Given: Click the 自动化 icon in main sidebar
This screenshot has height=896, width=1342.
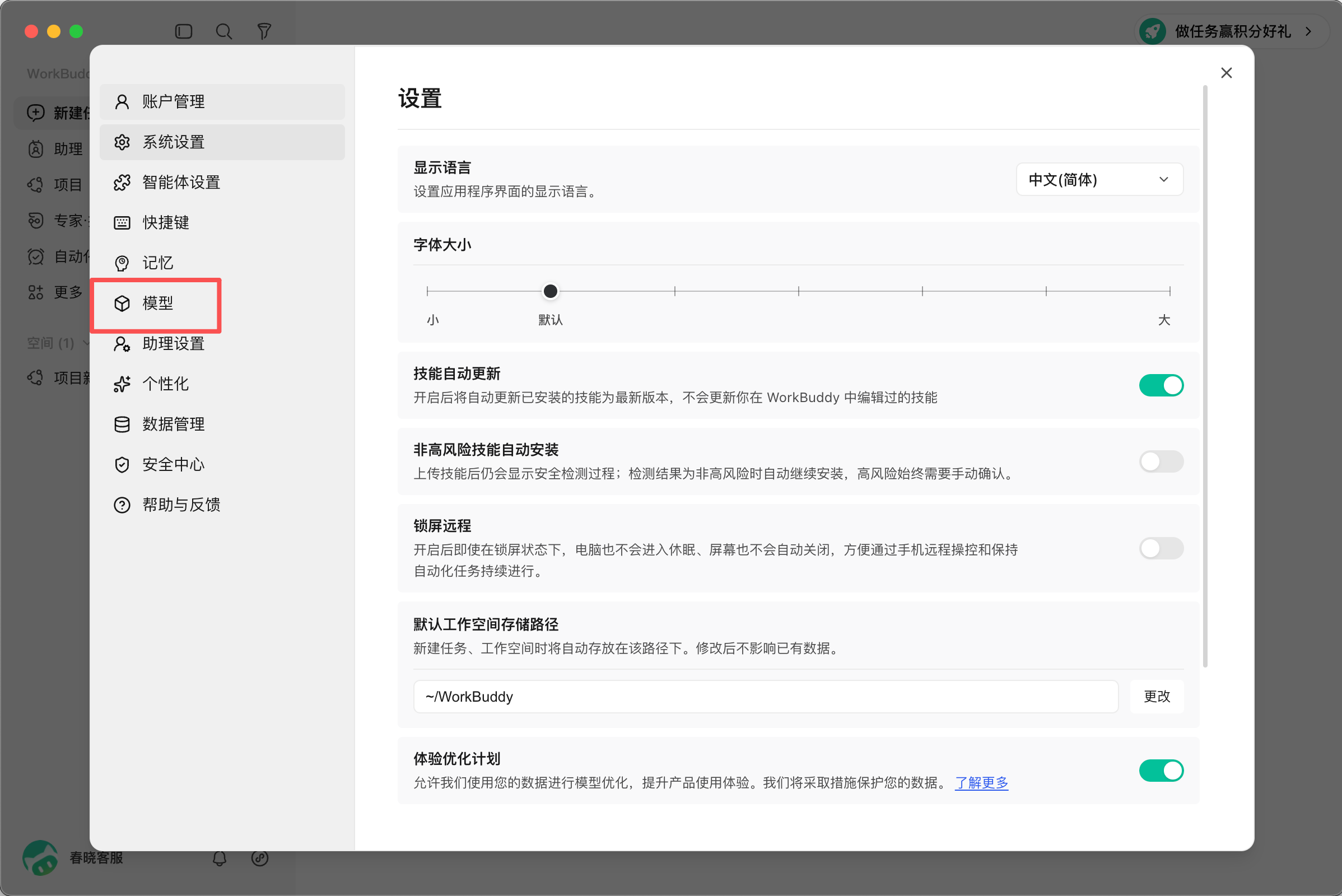Looking at the screenshot, I should point(35,256).
